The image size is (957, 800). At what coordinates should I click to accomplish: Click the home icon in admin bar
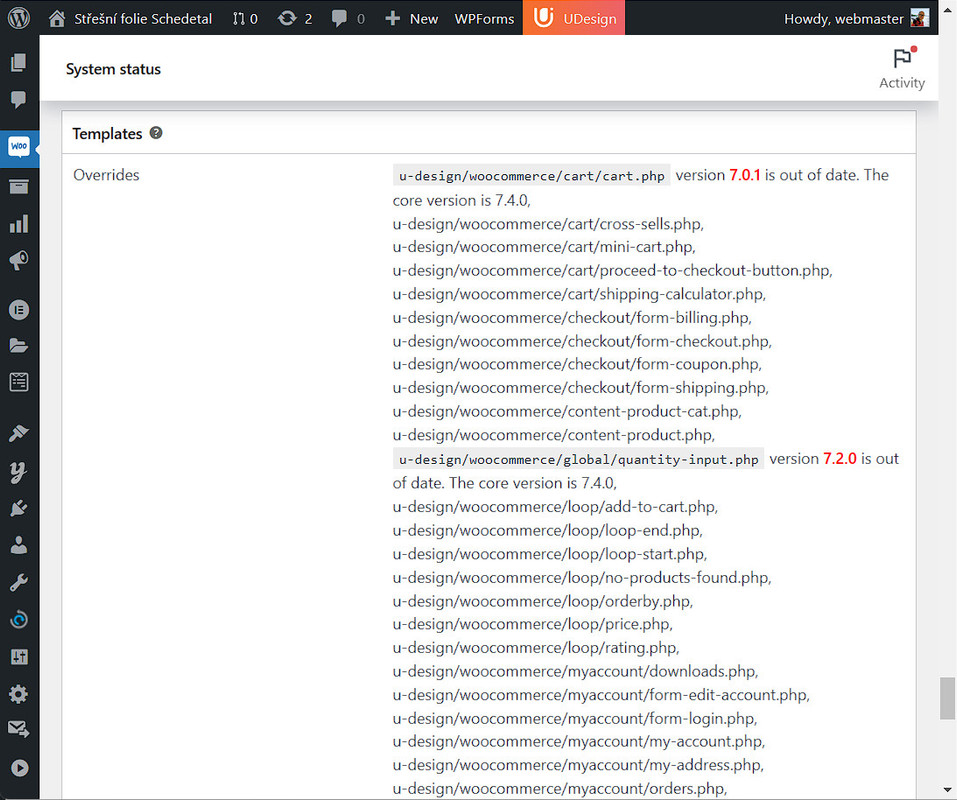[57, 18]
